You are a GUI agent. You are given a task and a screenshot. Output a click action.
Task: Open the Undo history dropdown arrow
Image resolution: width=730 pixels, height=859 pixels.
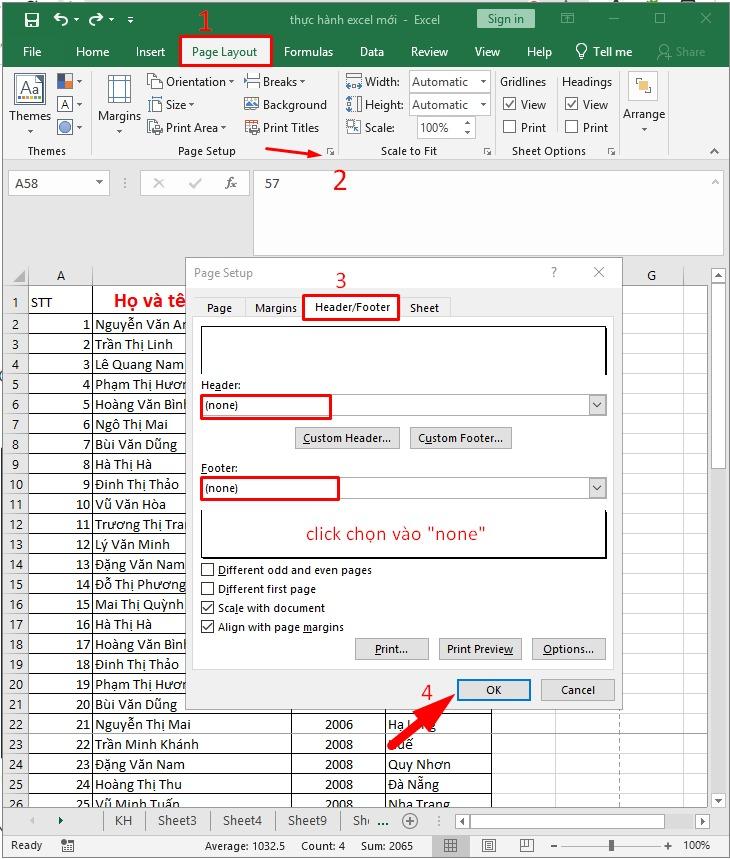coord(76,20)
